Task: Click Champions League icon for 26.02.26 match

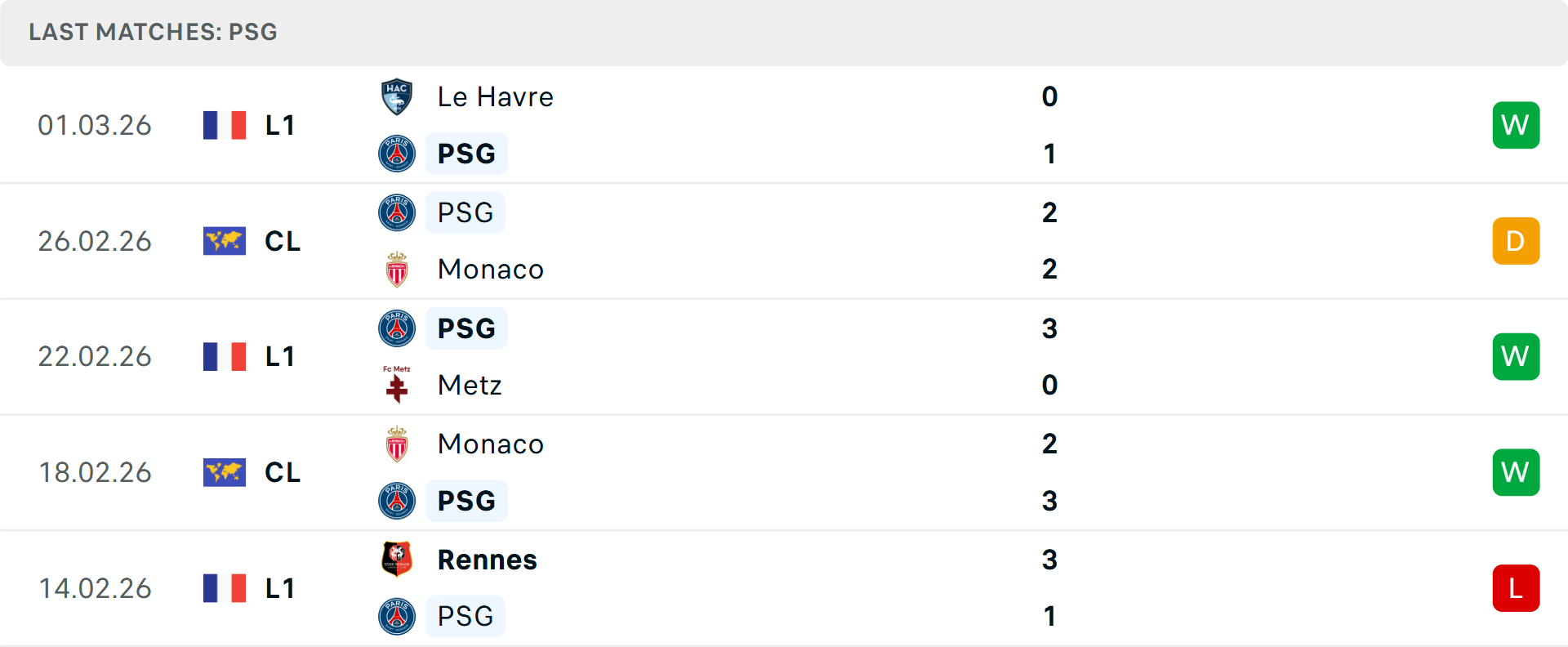Action: [225, 241]
